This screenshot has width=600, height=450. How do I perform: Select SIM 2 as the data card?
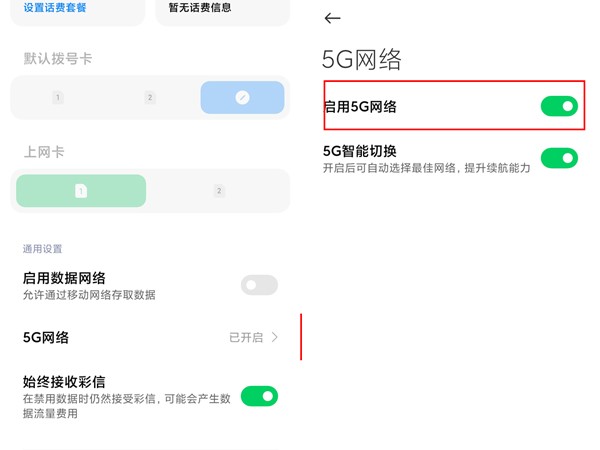(x=219, y=190)
